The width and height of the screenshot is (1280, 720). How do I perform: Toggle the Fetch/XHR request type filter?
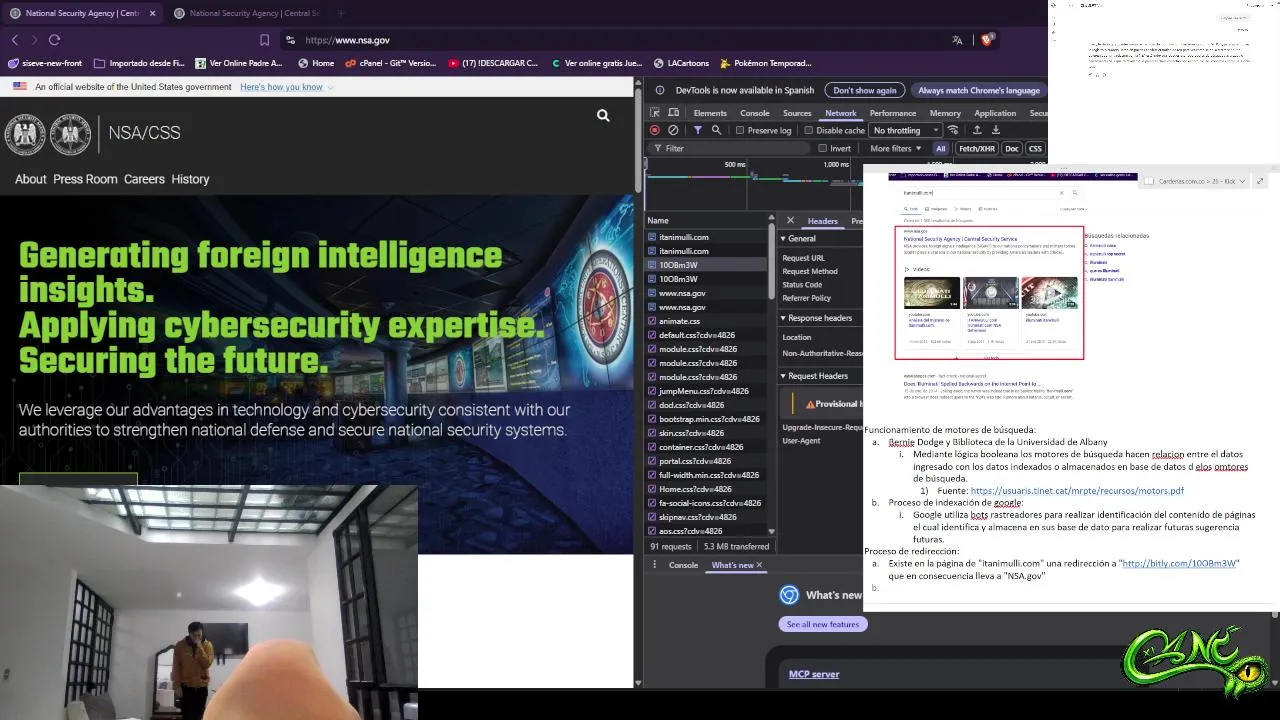tap(977, 148)
